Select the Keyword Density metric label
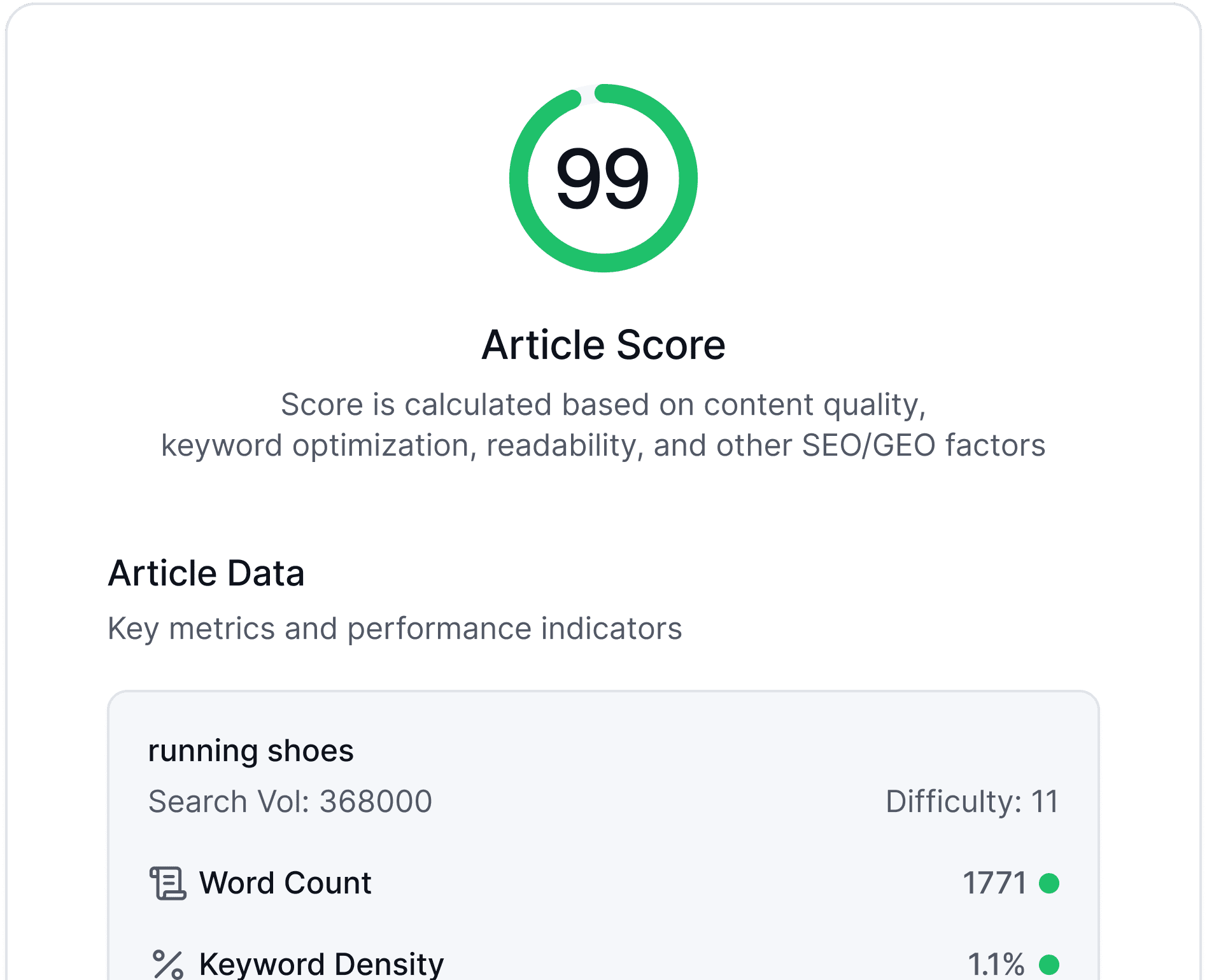The height and width of the screenshot is (980, 1207). [321, 965]
